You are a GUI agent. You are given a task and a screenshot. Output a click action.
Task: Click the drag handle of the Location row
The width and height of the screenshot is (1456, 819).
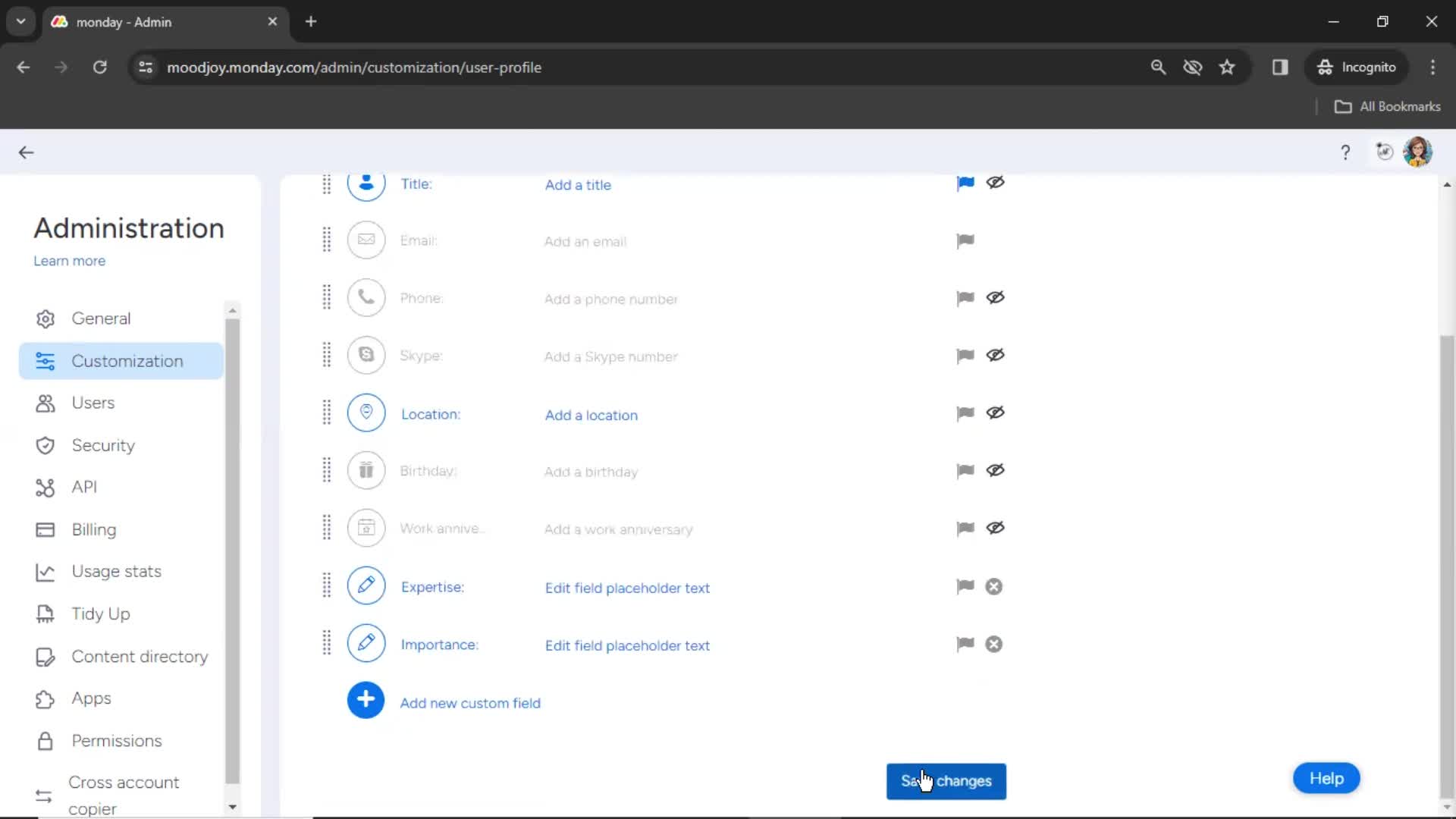coord(327,413)
